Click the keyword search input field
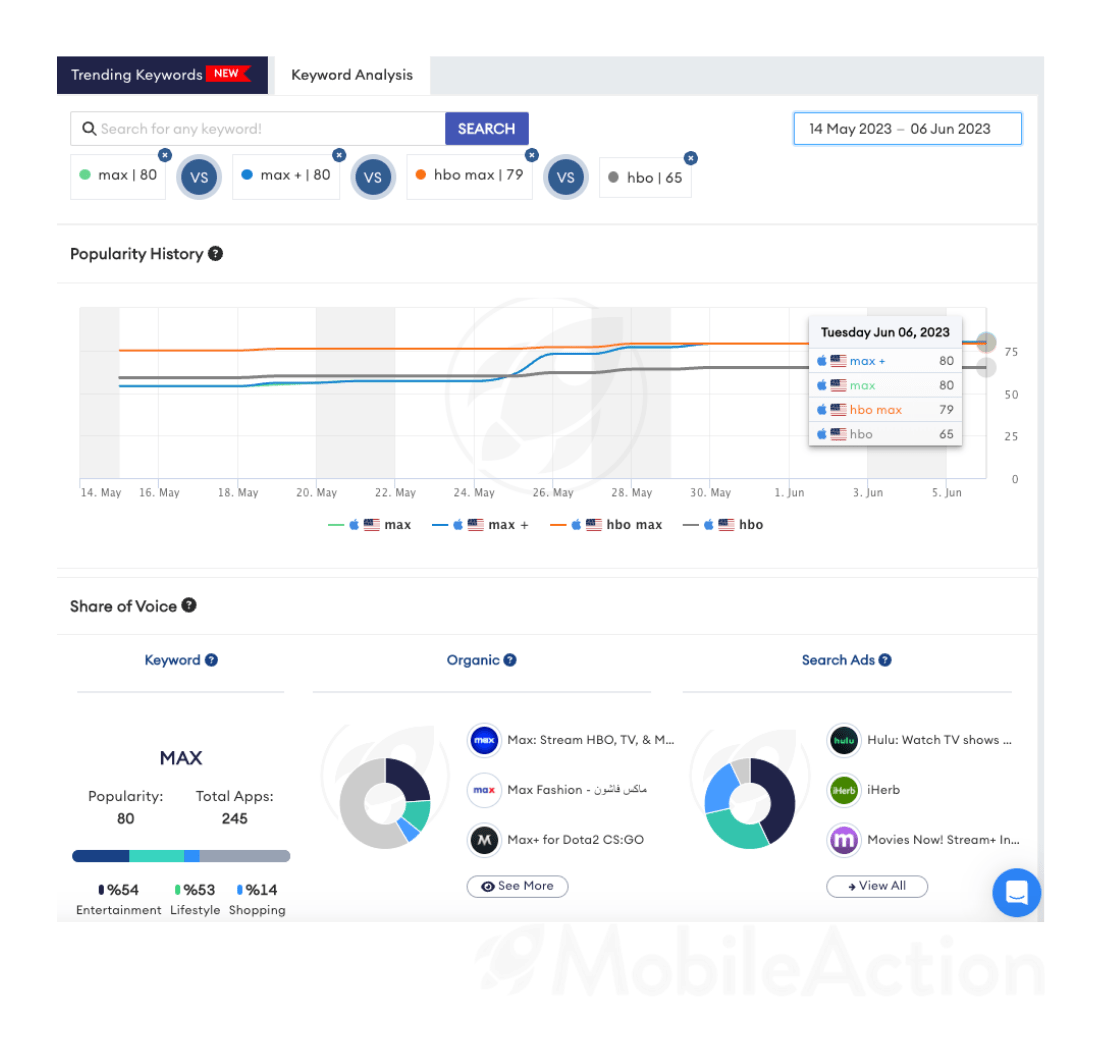 coord(258,129)
